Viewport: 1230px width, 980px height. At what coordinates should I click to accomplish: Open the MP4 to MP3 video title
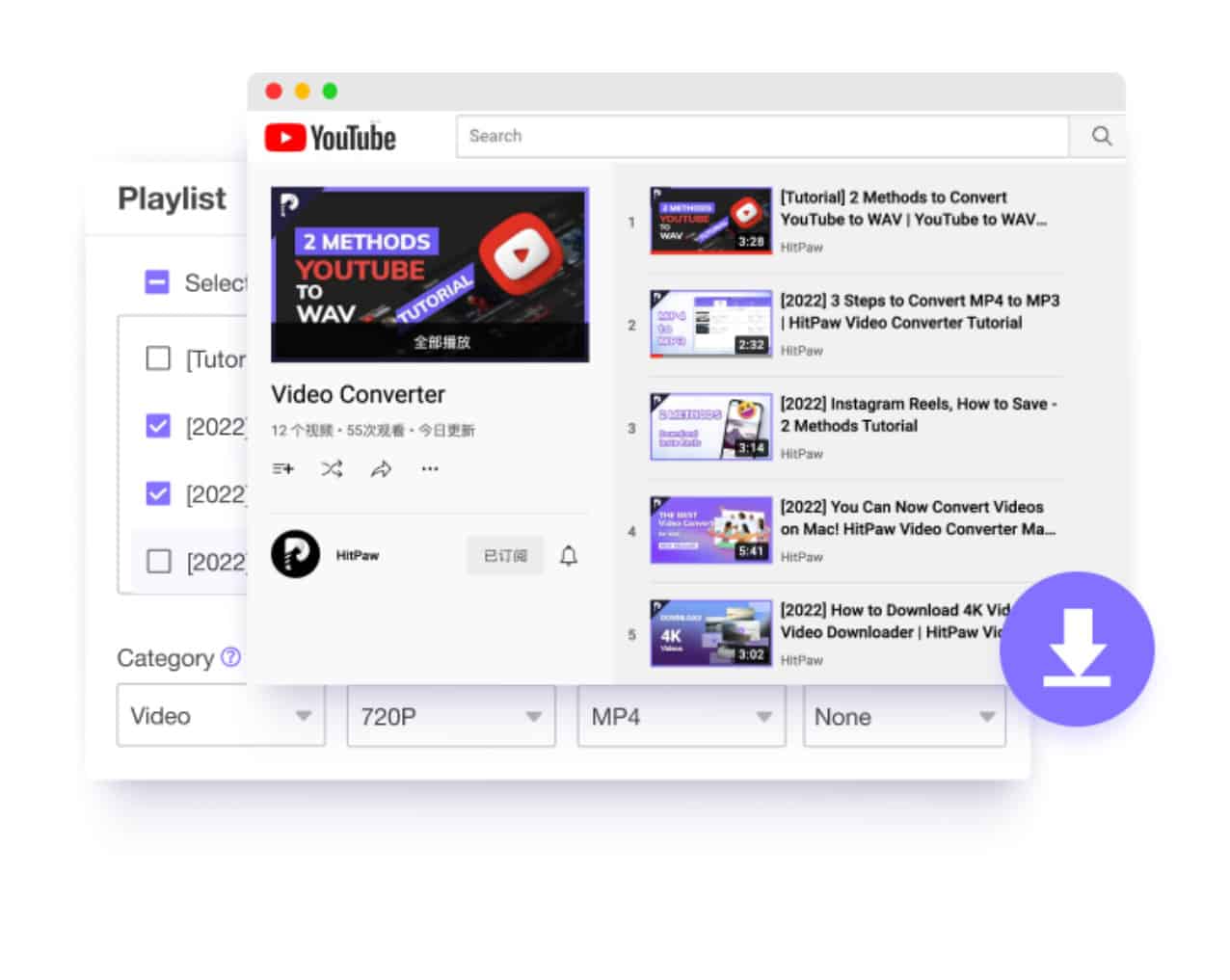(x=919, y=311)
